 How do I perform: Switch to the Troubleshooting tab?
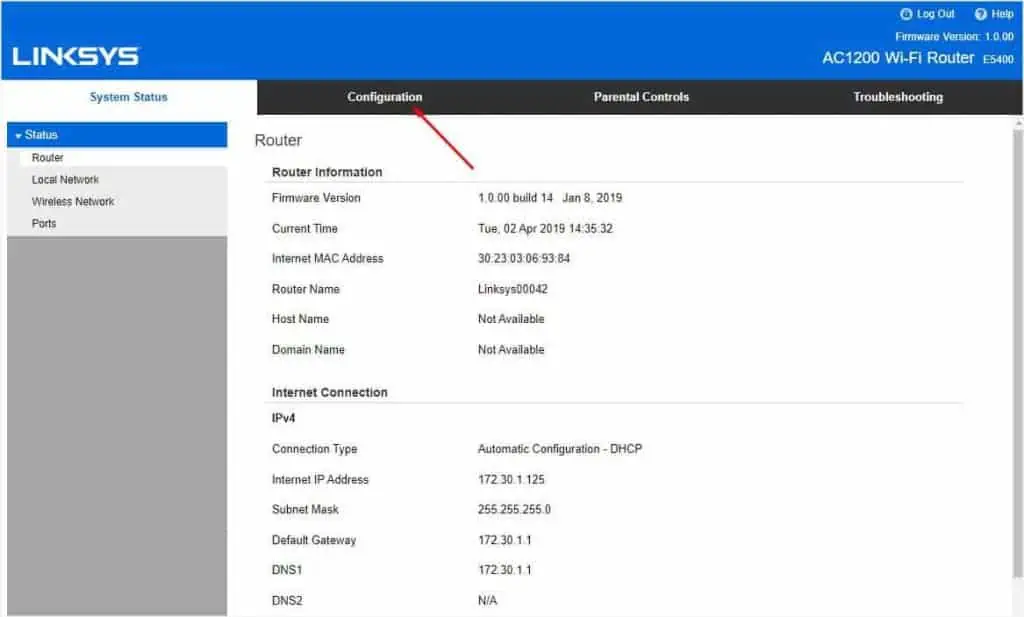click(x=897, y=97)
